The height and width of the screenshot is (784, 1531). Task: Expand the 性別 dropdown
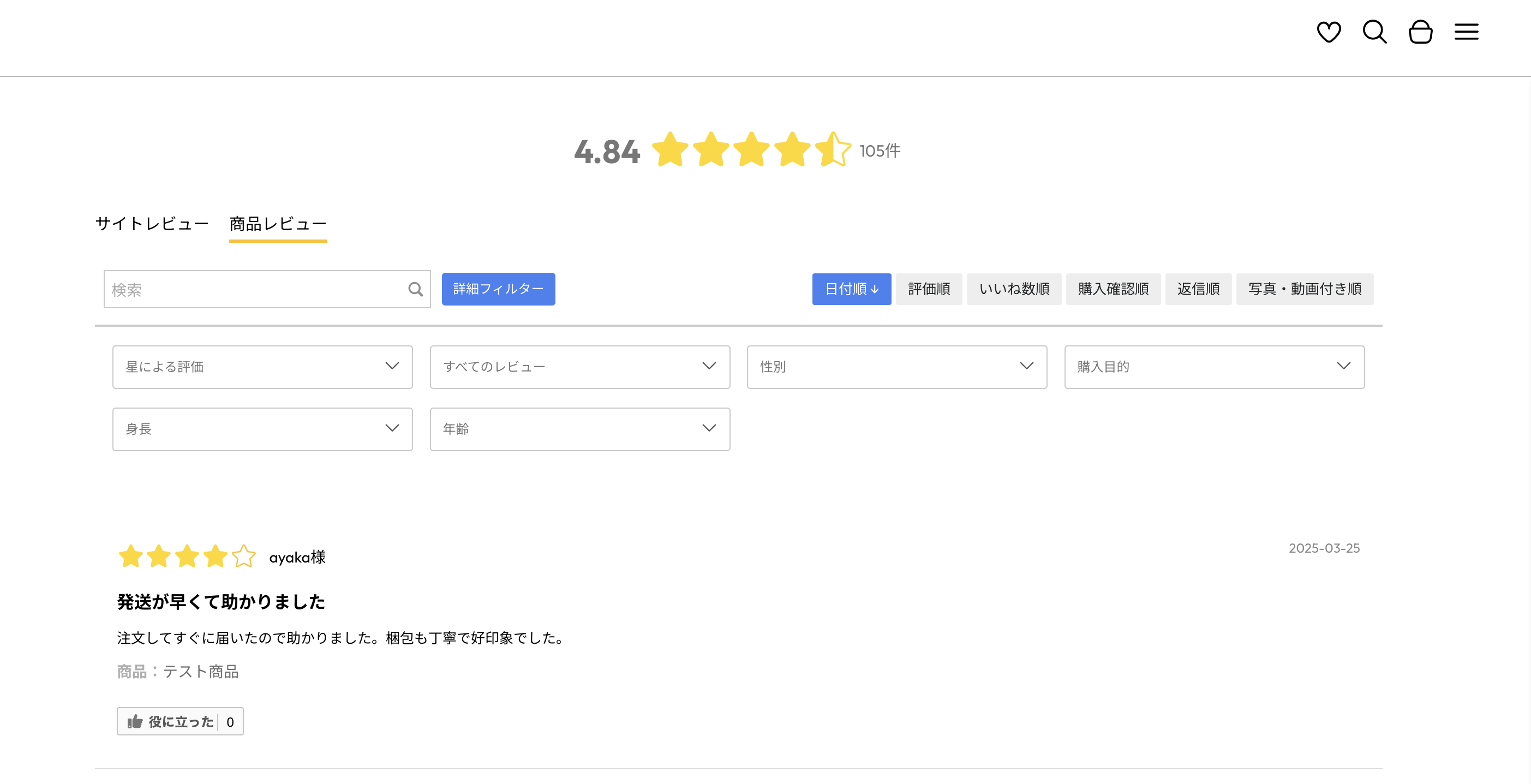[896, 367]
